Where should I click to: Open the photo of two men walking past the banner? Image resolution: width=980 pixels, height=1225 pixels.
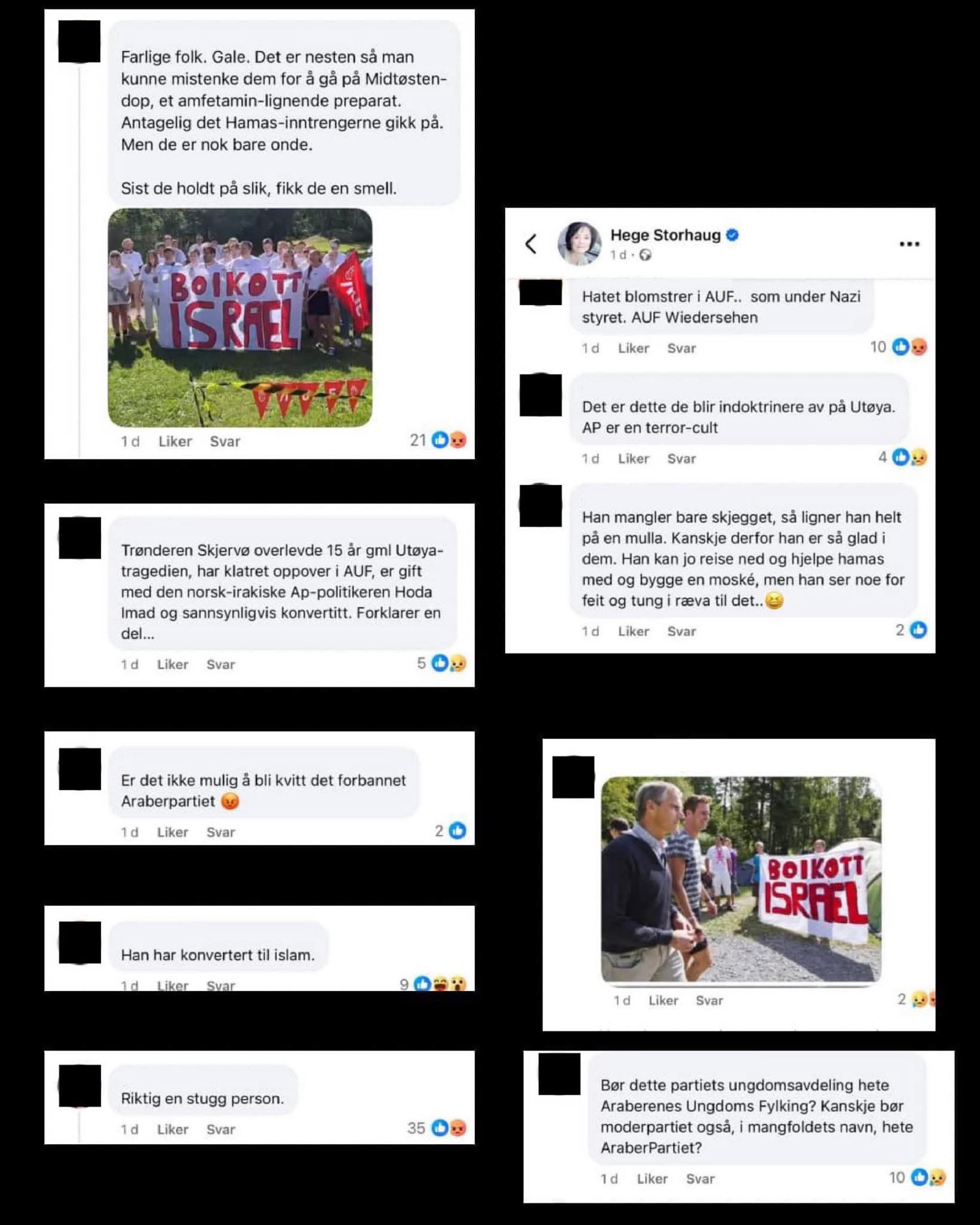click(741, 880)
